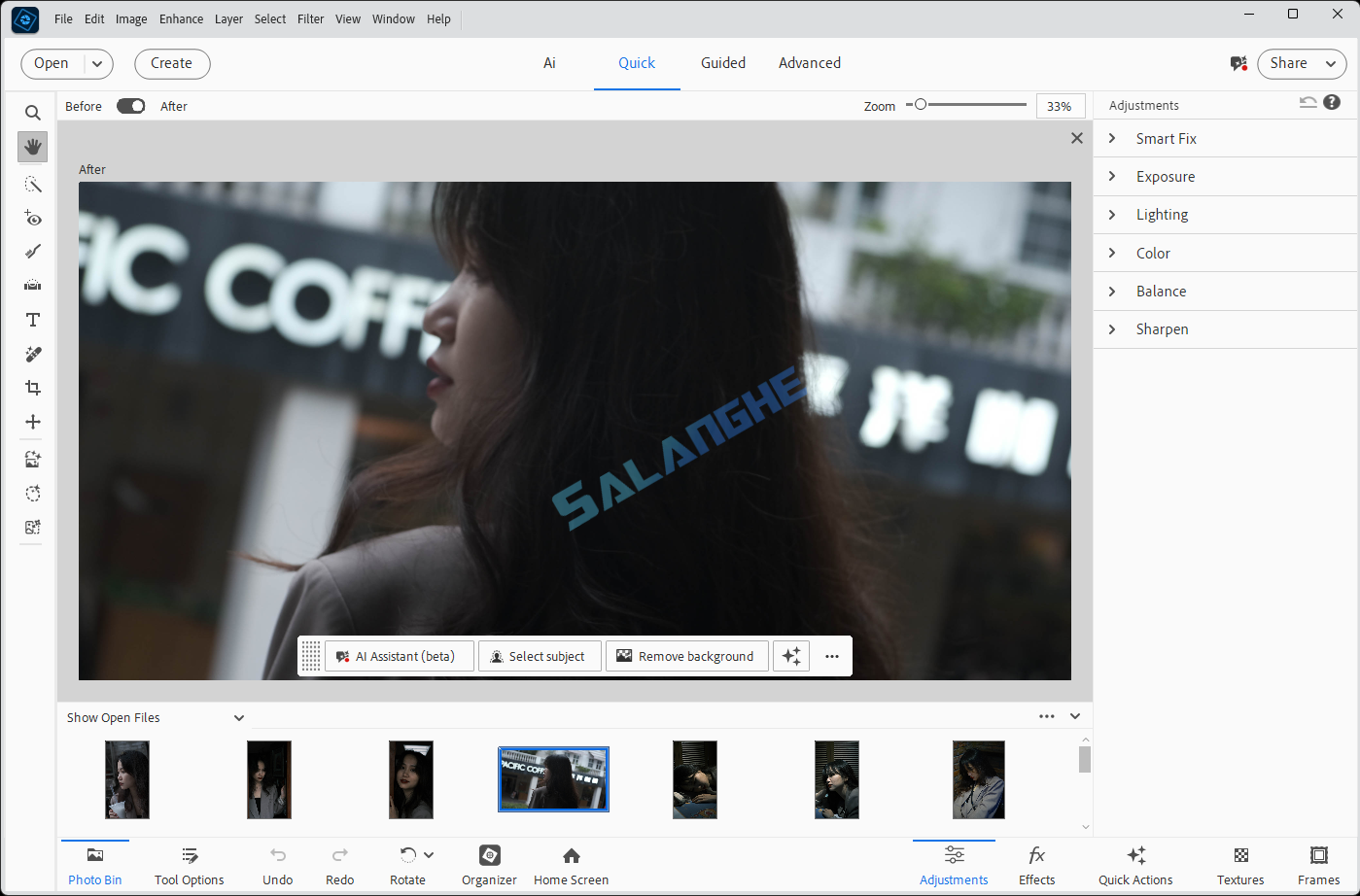Expand the Balance section
Image resolution: width=1360 pixels, height=896 pixels.
tap(1225, 292)
